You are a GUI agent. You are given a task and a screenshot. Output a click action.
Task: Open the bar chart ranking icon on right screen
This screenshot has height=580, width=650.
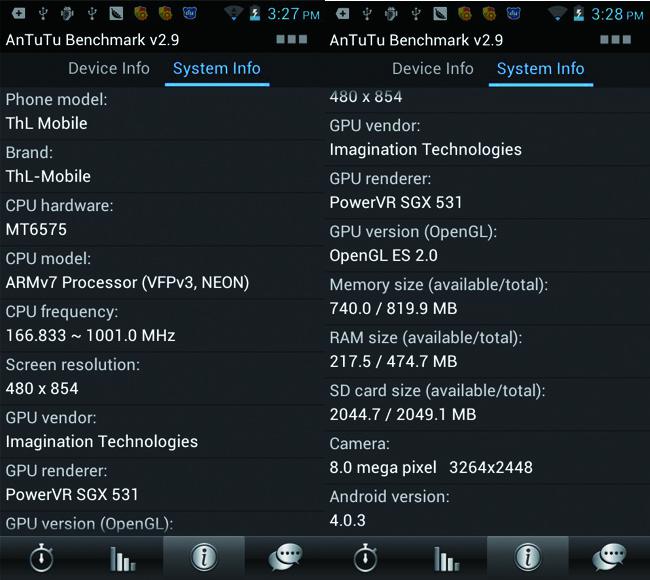(x=446, y=558)
